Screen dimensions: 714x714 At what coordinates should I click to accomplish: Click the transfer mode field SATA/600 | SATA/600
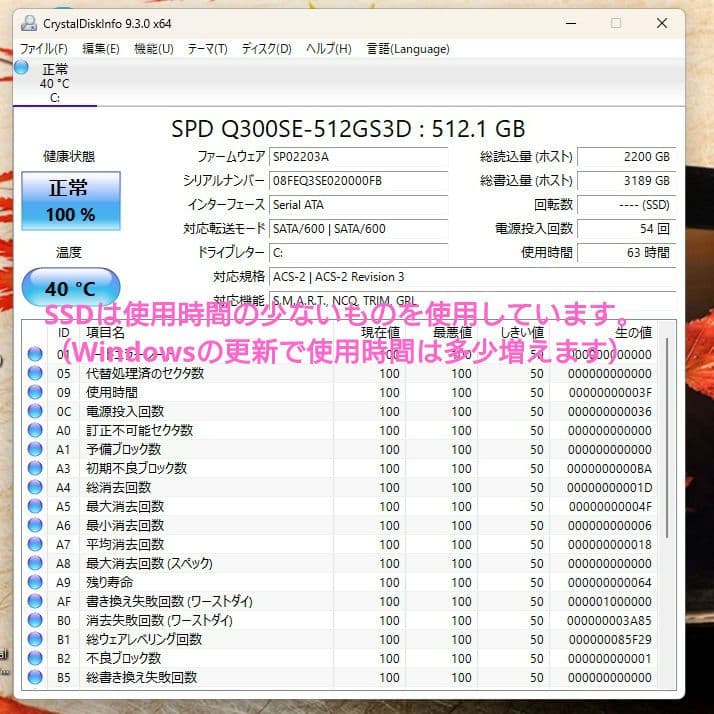(358, 229)
